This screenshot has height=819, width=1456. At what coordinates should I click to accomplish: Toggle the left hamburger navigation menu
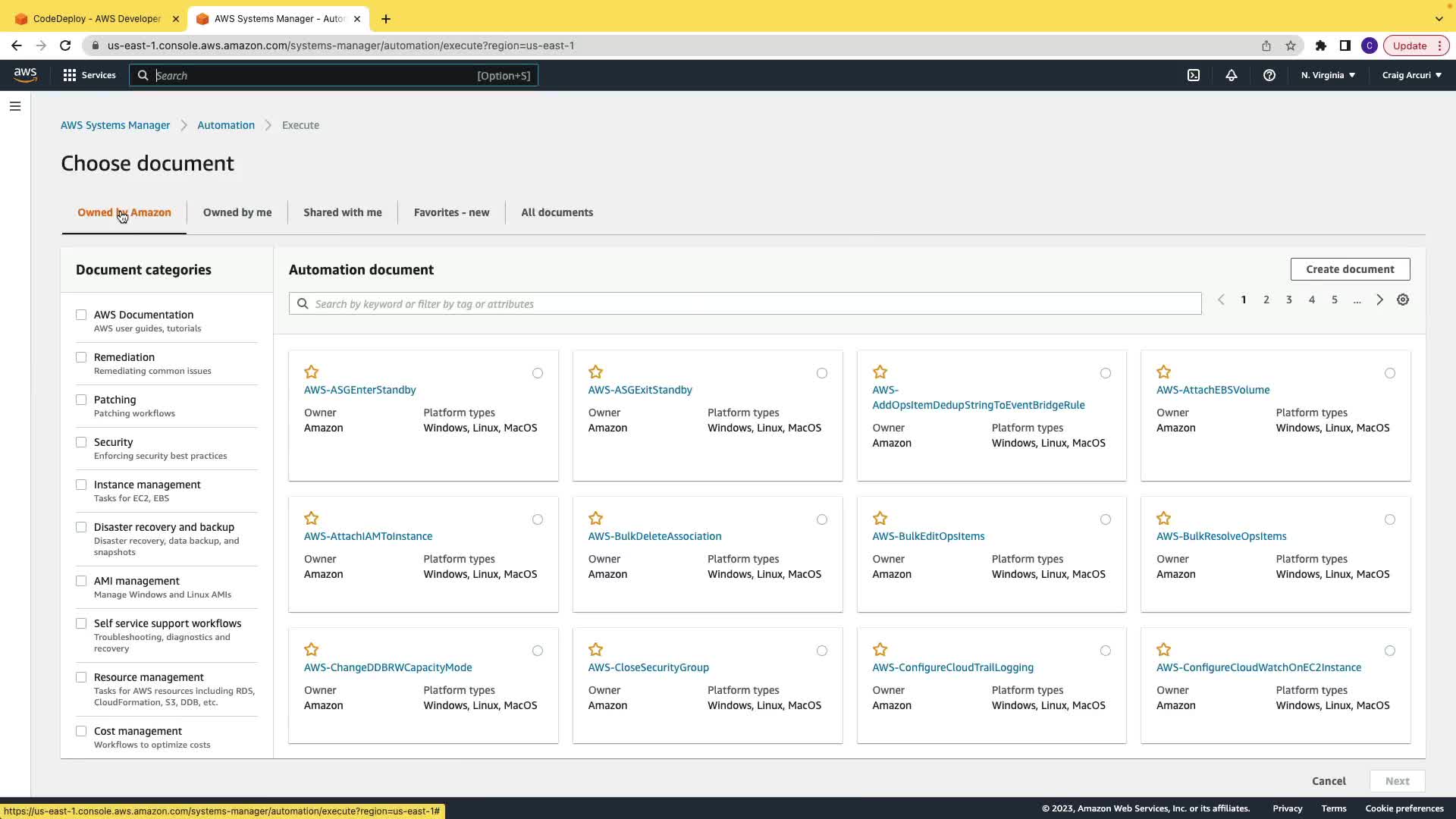[x=15, y=106]
